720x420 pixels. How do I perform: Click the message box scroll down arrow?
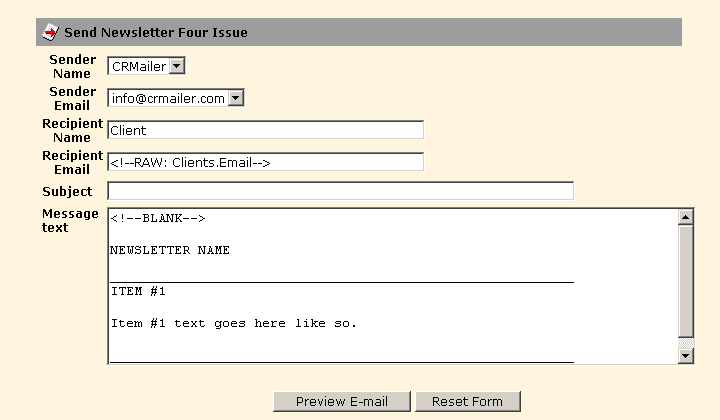[686, 355]
